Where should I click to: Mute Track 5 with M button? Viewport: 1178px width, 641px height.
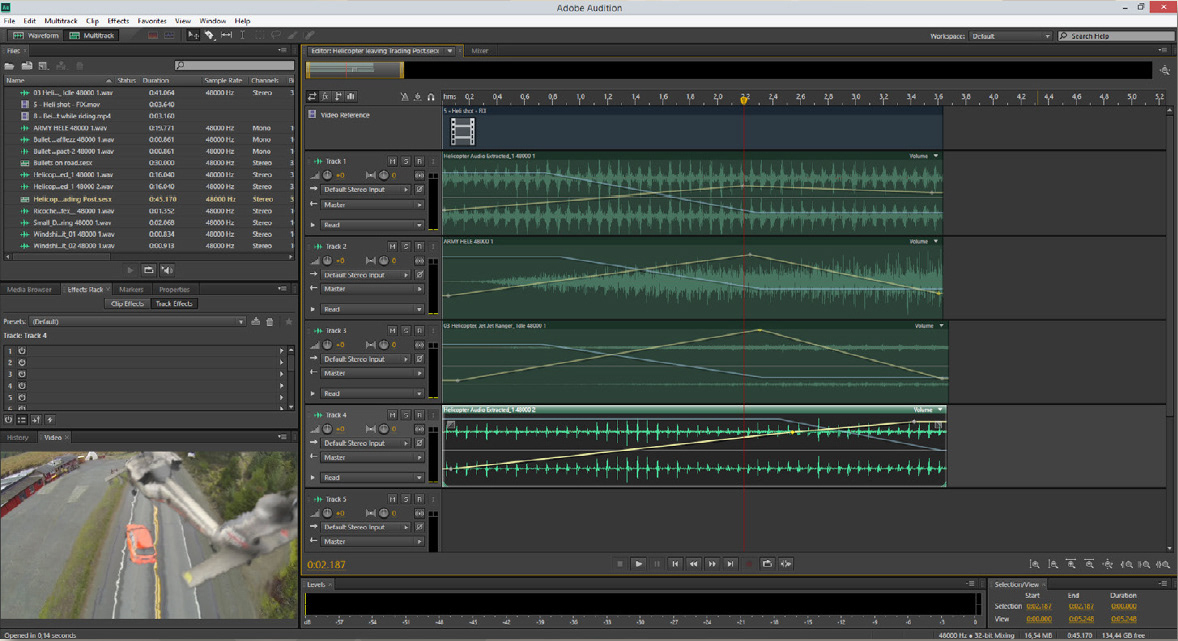(392, 499)
